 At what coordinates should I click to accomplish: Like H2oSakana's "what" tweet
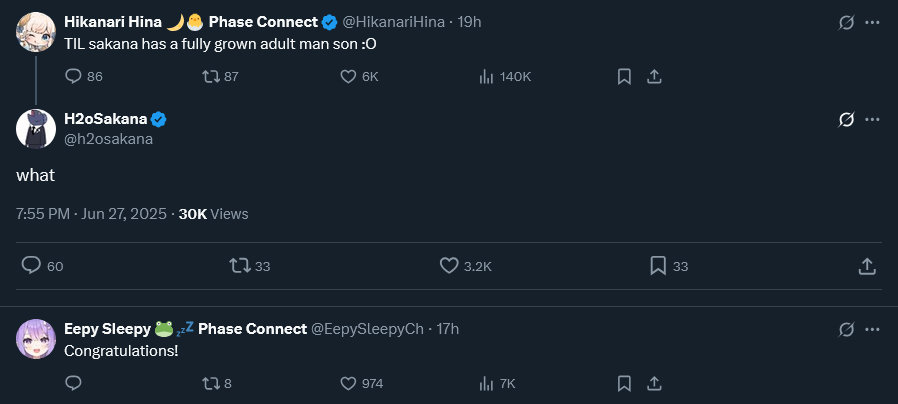(x=449, y=266)
